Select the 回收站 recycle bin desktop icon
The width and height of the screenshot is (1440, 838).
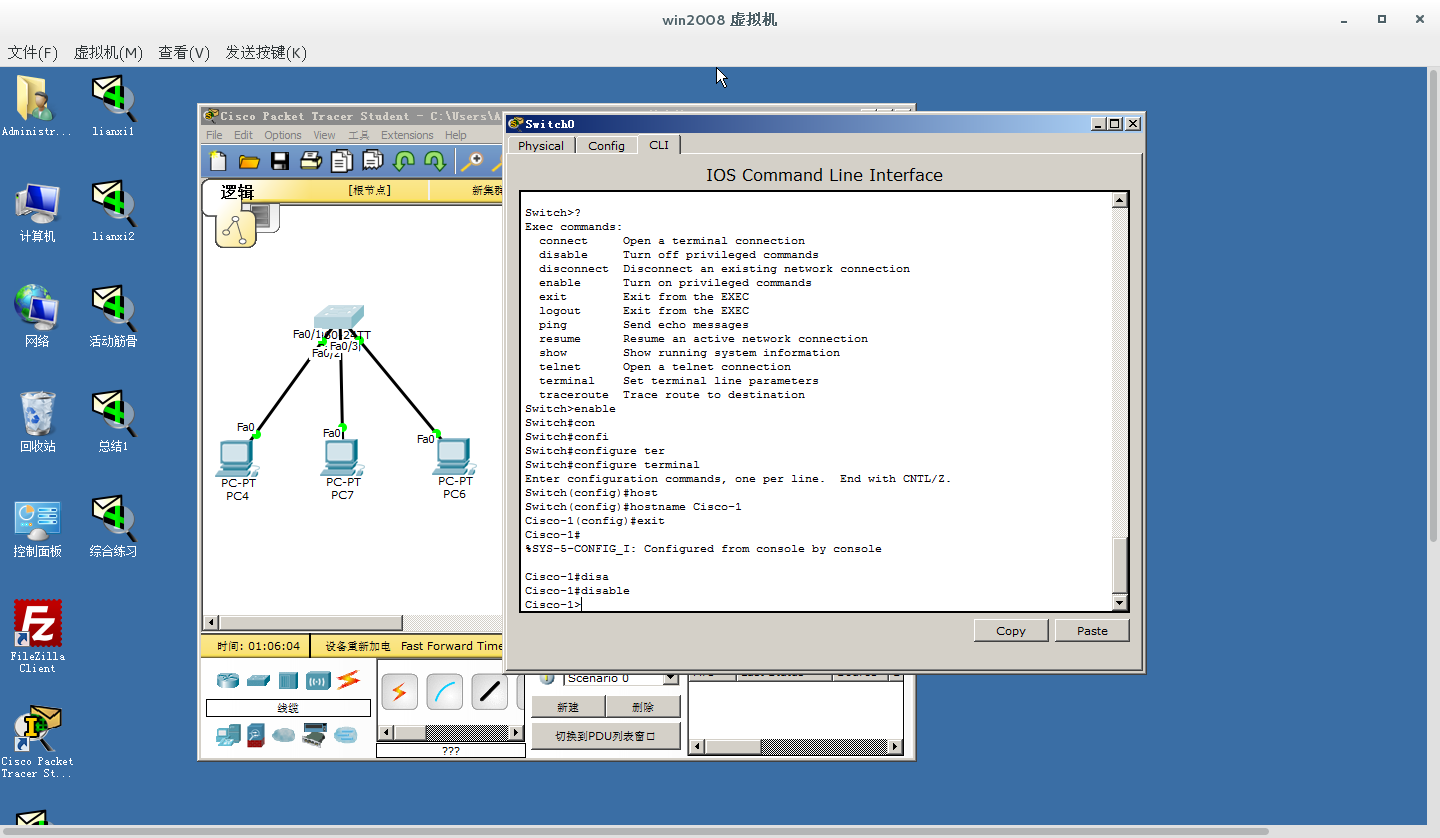[38, 421]
